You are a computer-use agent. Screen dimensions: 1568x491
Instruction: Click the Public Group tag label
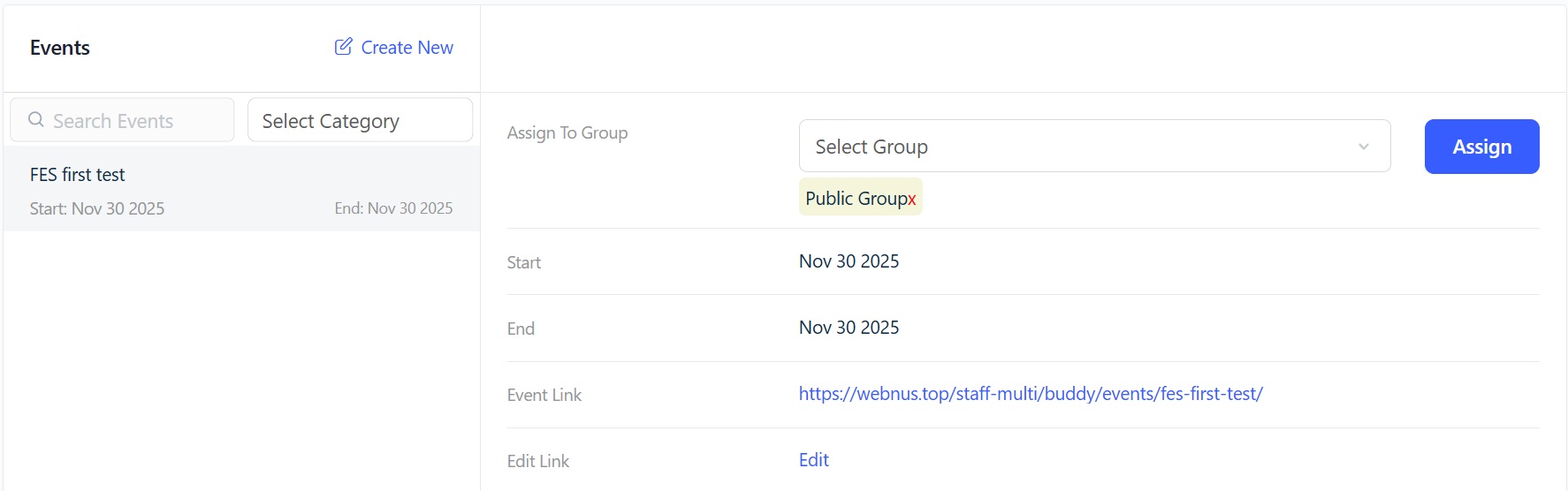click(x=855, y=199)
